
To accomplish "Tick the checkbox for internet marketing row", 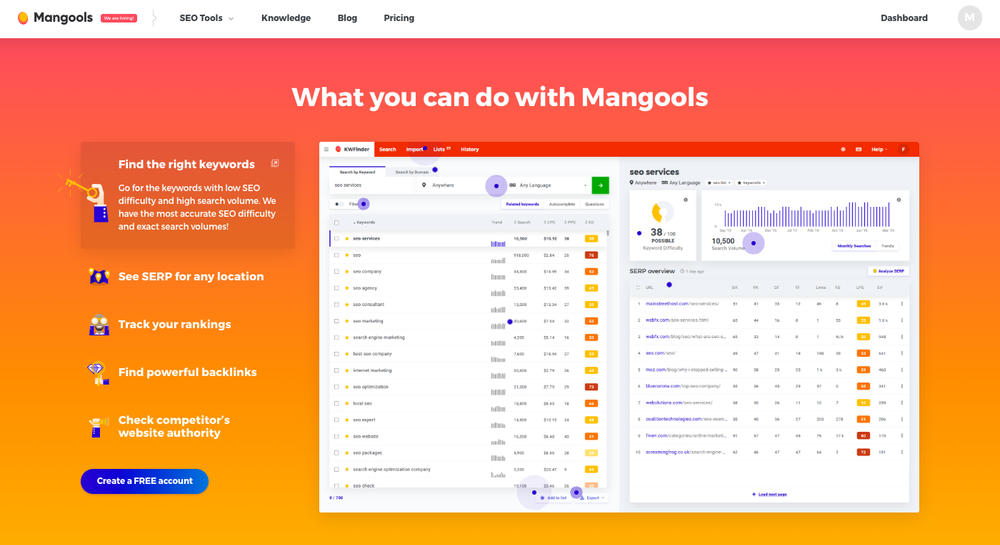I will pyautogui.click(x=337, y=370).
